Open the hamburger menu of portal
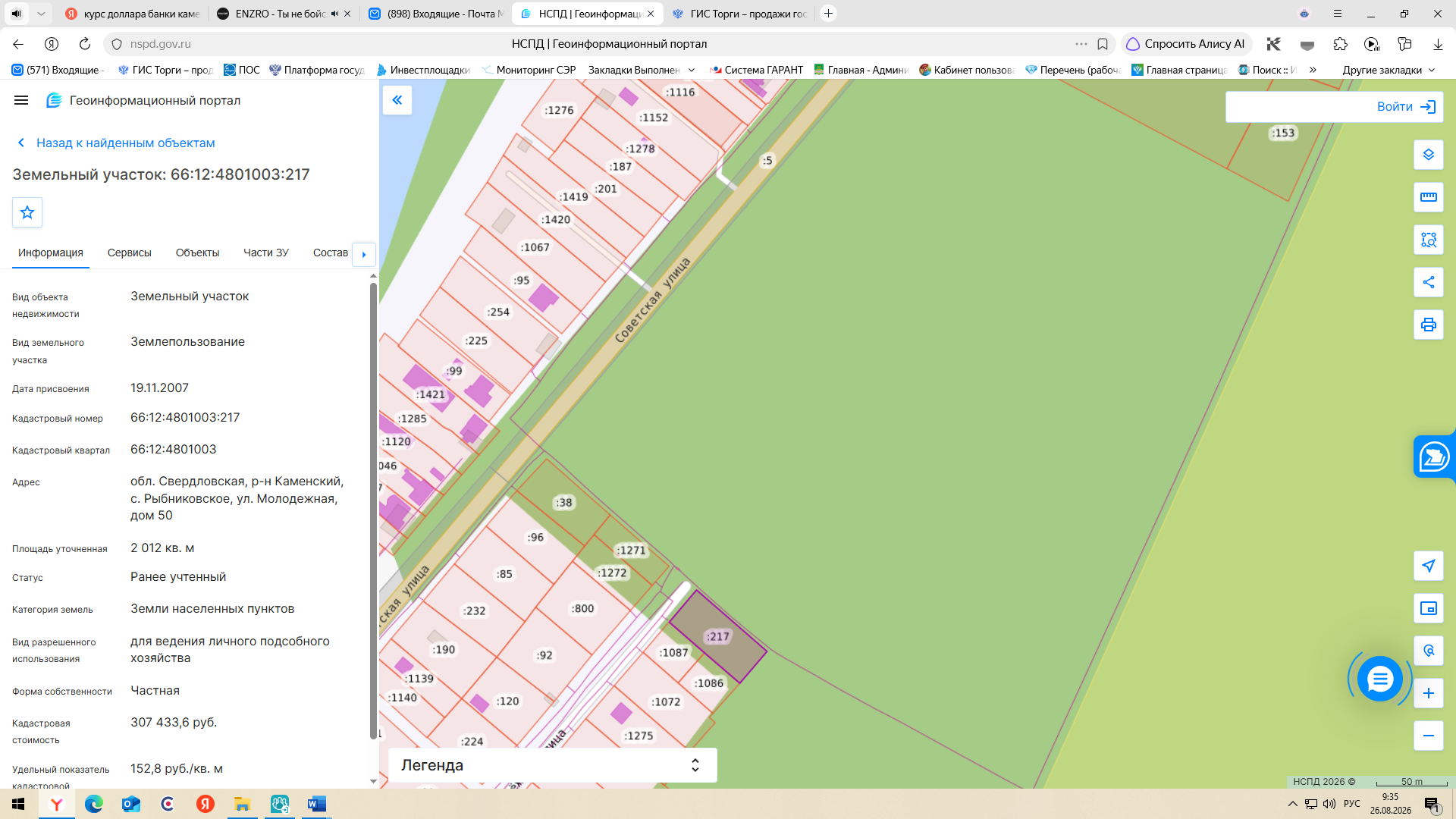This screenshot has height=819, width=1456. pos(21,100)
